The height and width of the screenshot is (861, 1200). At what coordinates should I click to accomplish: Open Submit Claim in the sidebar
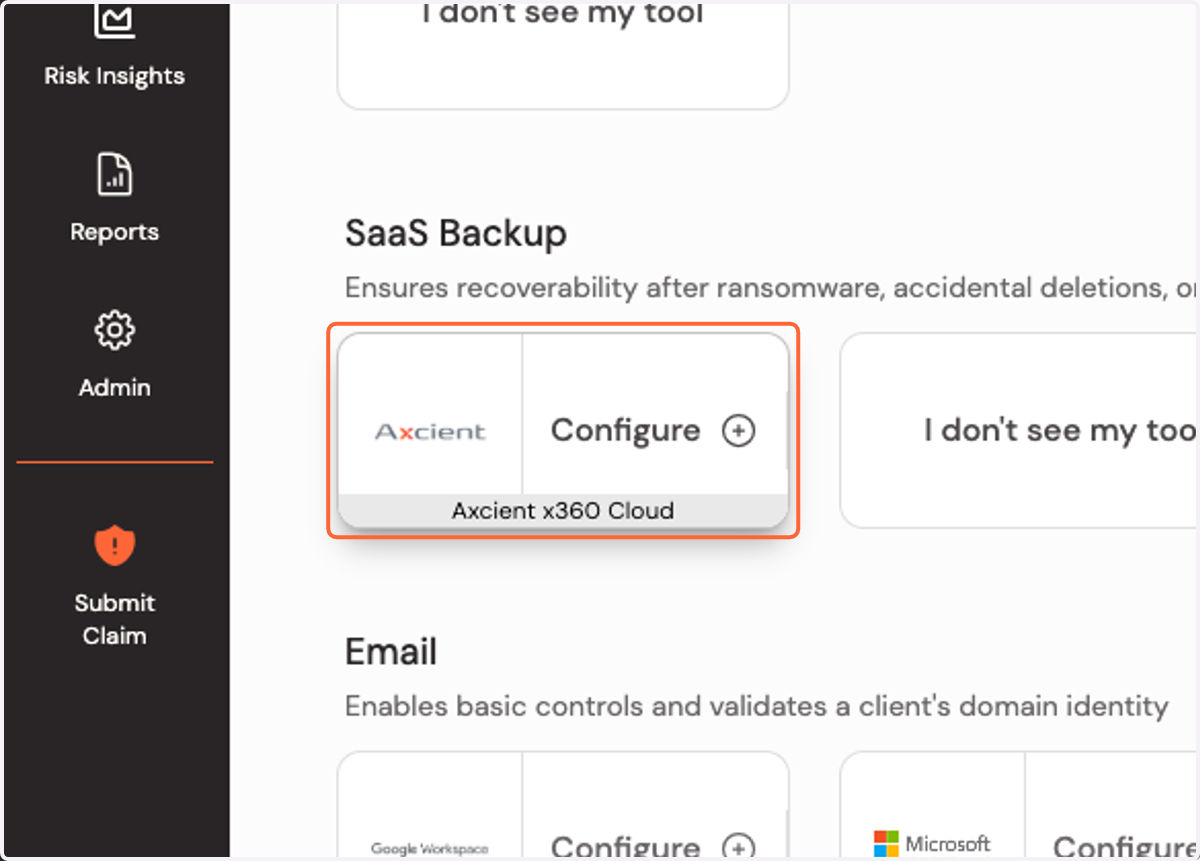click(114, 619)
